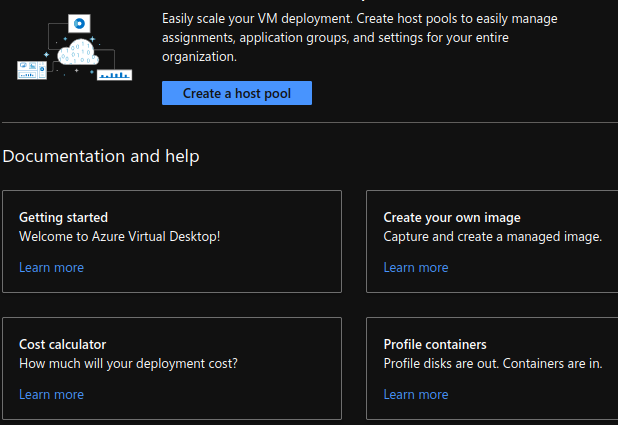The width and height of the screenshot is (618, 425).
Task: Open Learn more under Cost calculator
Action: pos(51,395)
